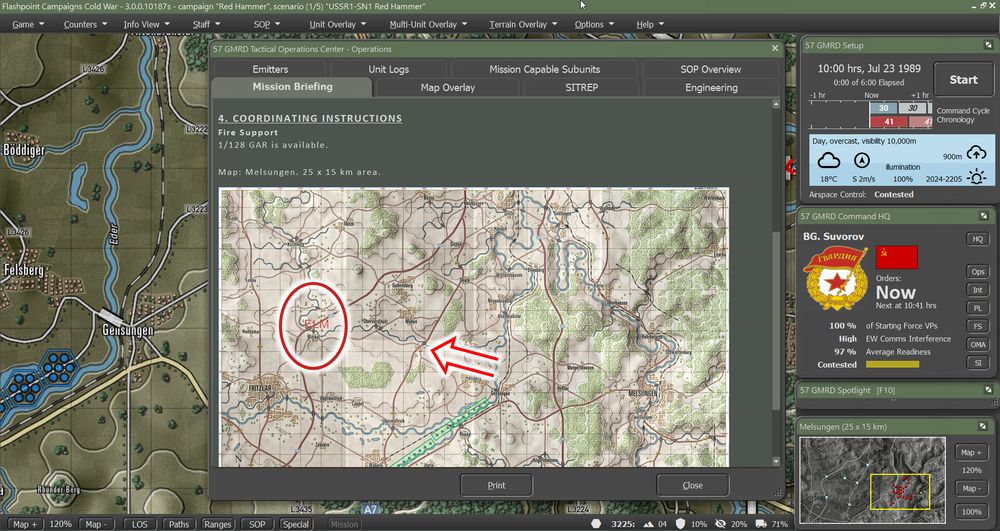Open the Ops staff button

(977, 272)
